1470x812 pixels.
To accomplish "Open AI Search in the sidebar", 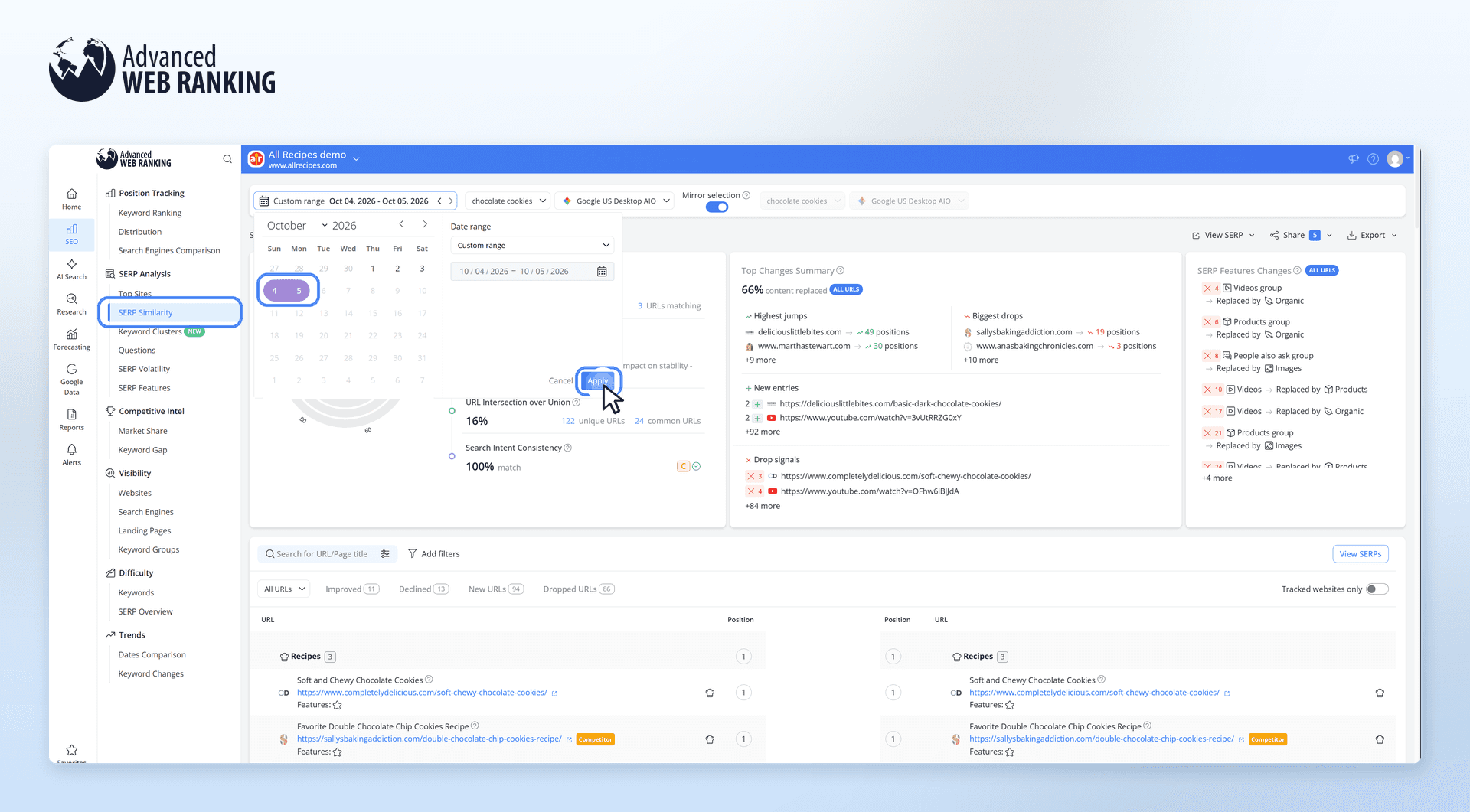I will (x=71, y=269).
